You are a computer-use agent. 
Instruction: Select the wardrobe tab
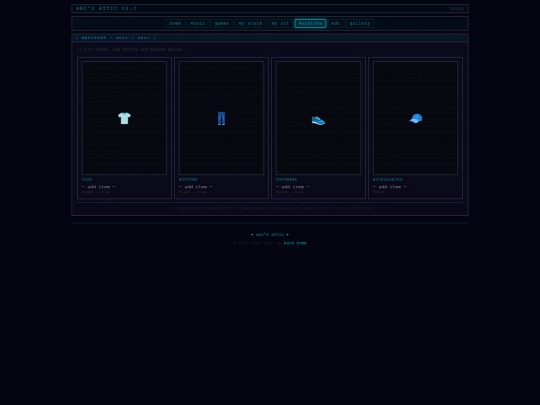(310, 23)
